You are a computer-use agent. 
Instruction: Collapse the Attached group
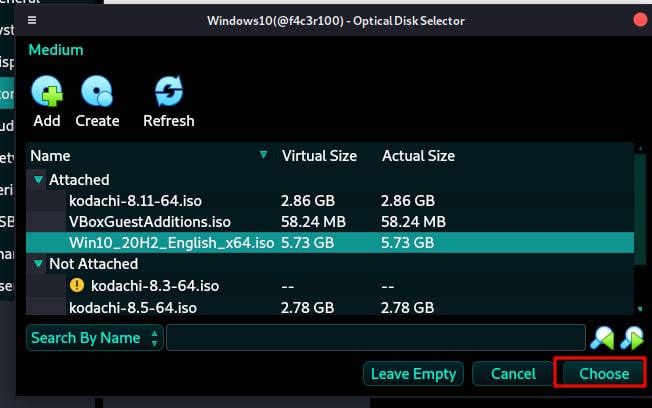point(39,180)
